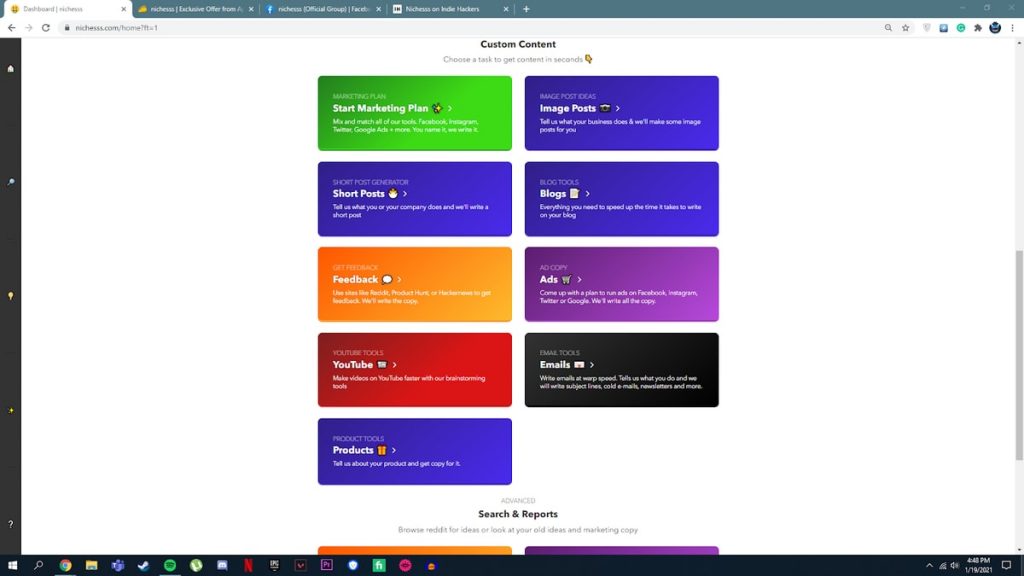The width and height of the screenshot is (1024, 576).
Task: Open Discord from the taskbar
Action: coord(222,565)
